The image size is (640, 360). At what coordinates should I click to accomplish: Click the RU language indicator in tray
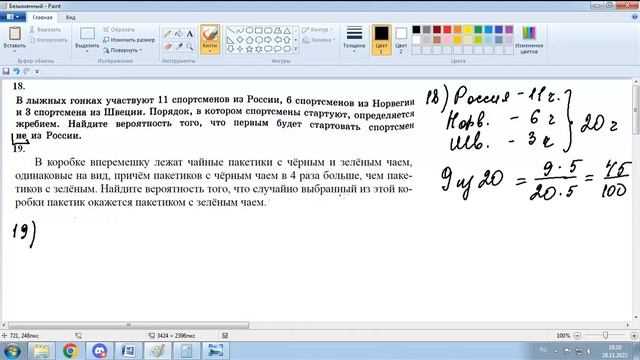coord(543,350)
